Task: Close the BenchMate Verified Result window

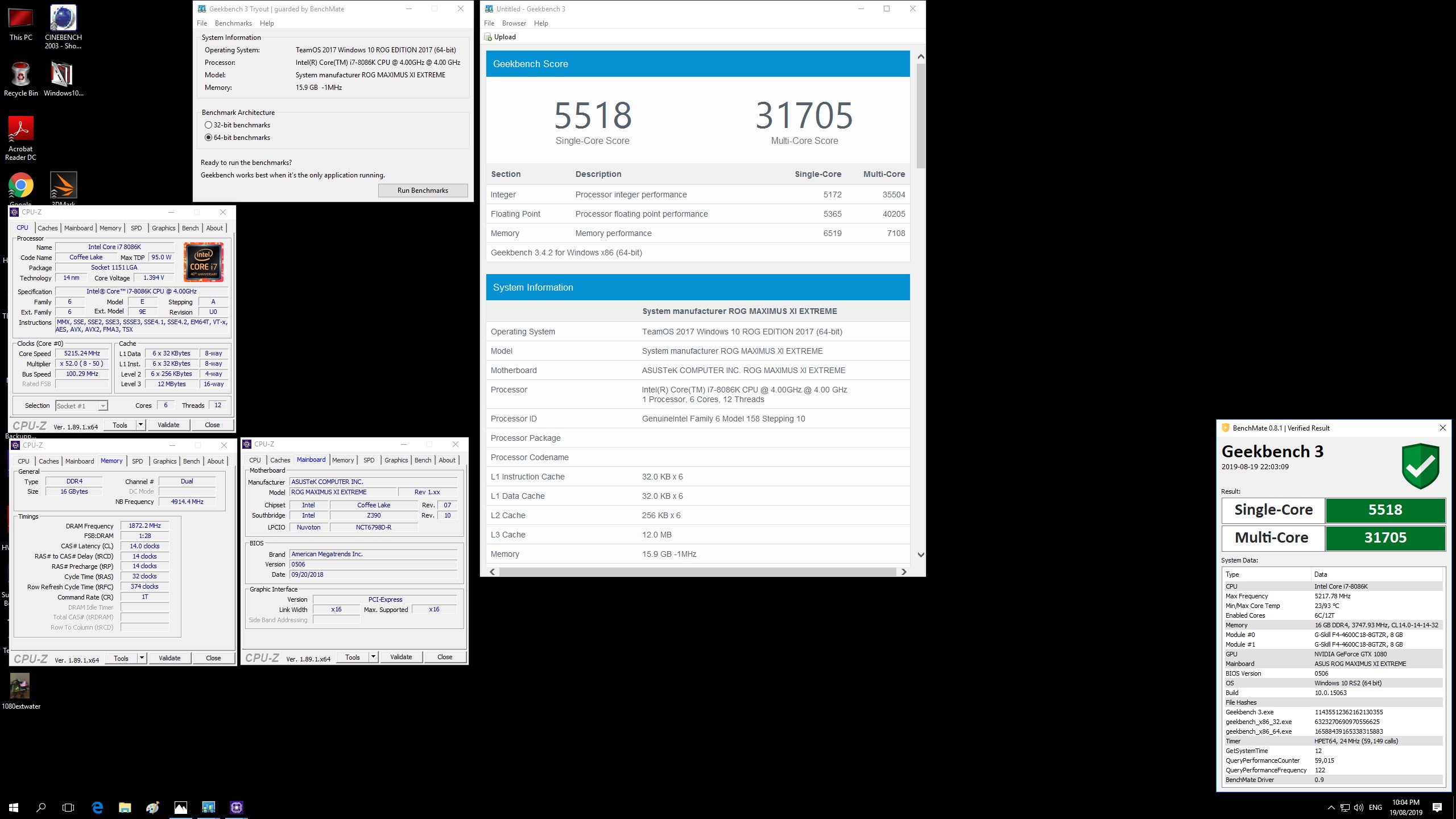Action: [x=1442, y=428]
